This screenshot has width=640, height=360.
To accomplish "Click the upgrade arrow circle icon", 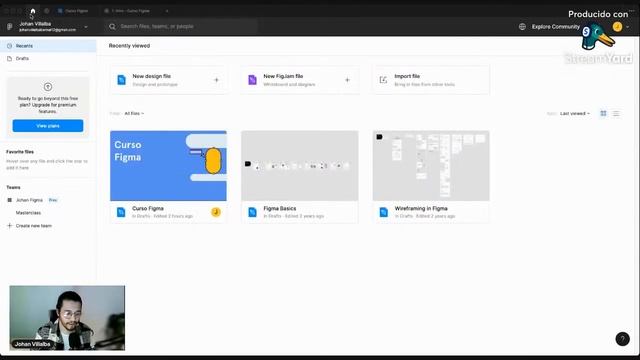I will tap(48, 87).
